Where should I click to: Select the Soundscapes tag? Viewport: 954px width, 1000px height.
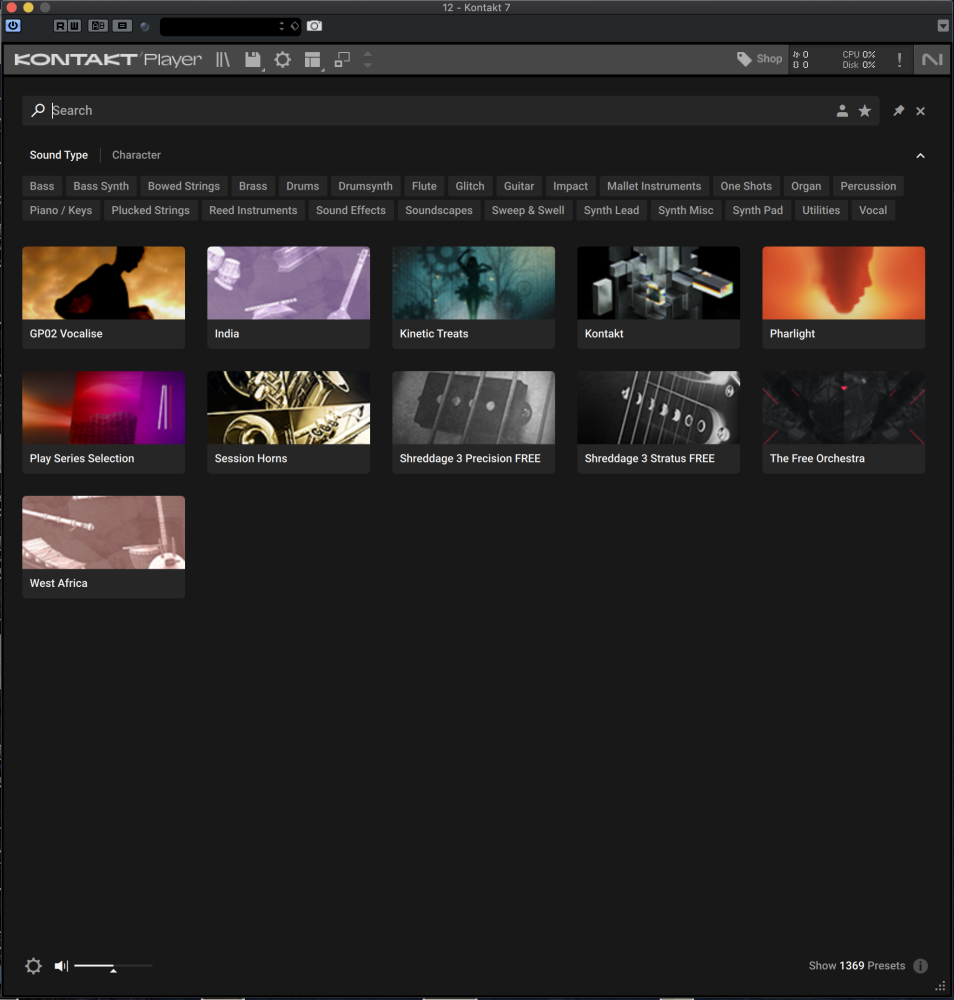(x=439, y=210)
